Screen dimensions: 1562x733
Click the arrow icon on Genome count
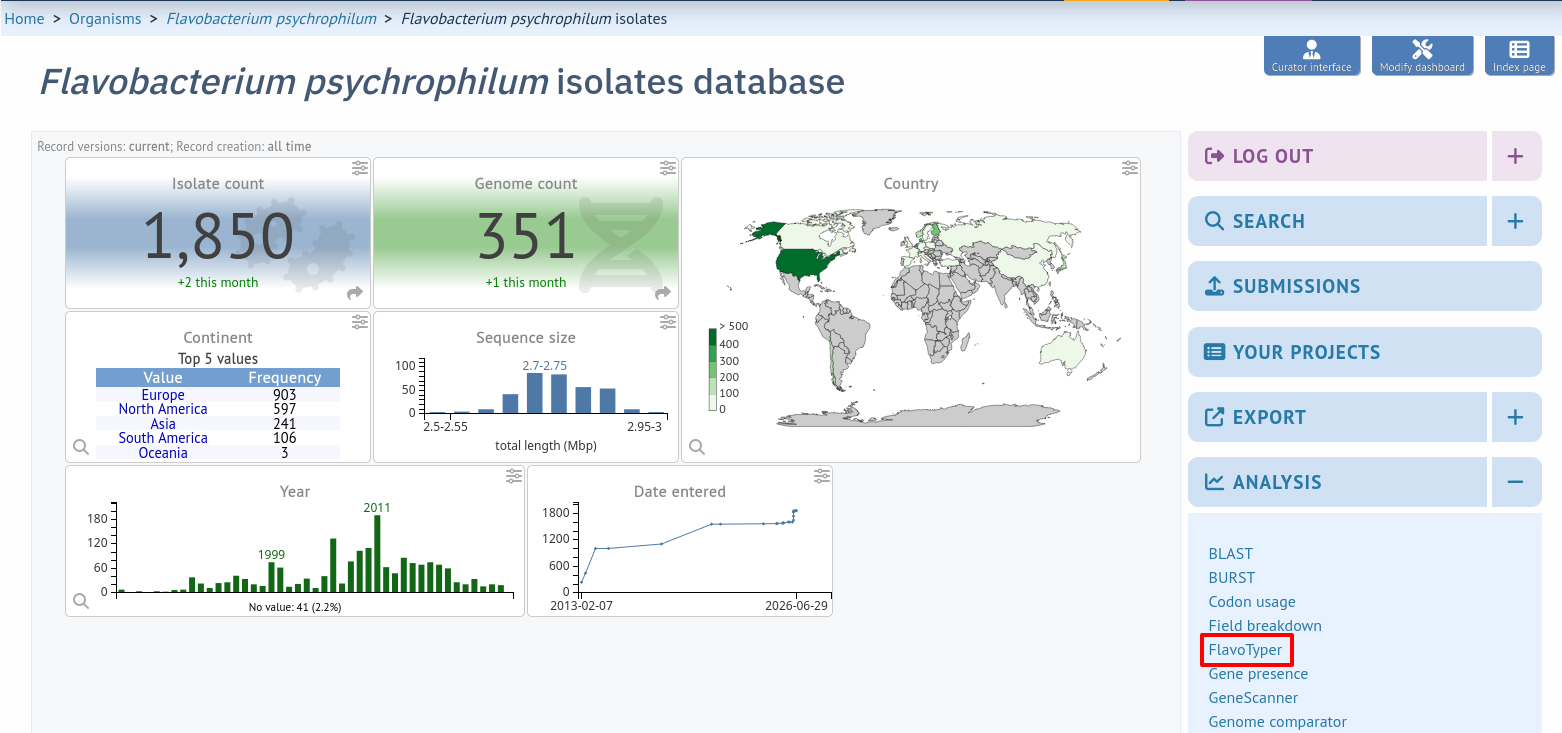click(x=663, y=293)
